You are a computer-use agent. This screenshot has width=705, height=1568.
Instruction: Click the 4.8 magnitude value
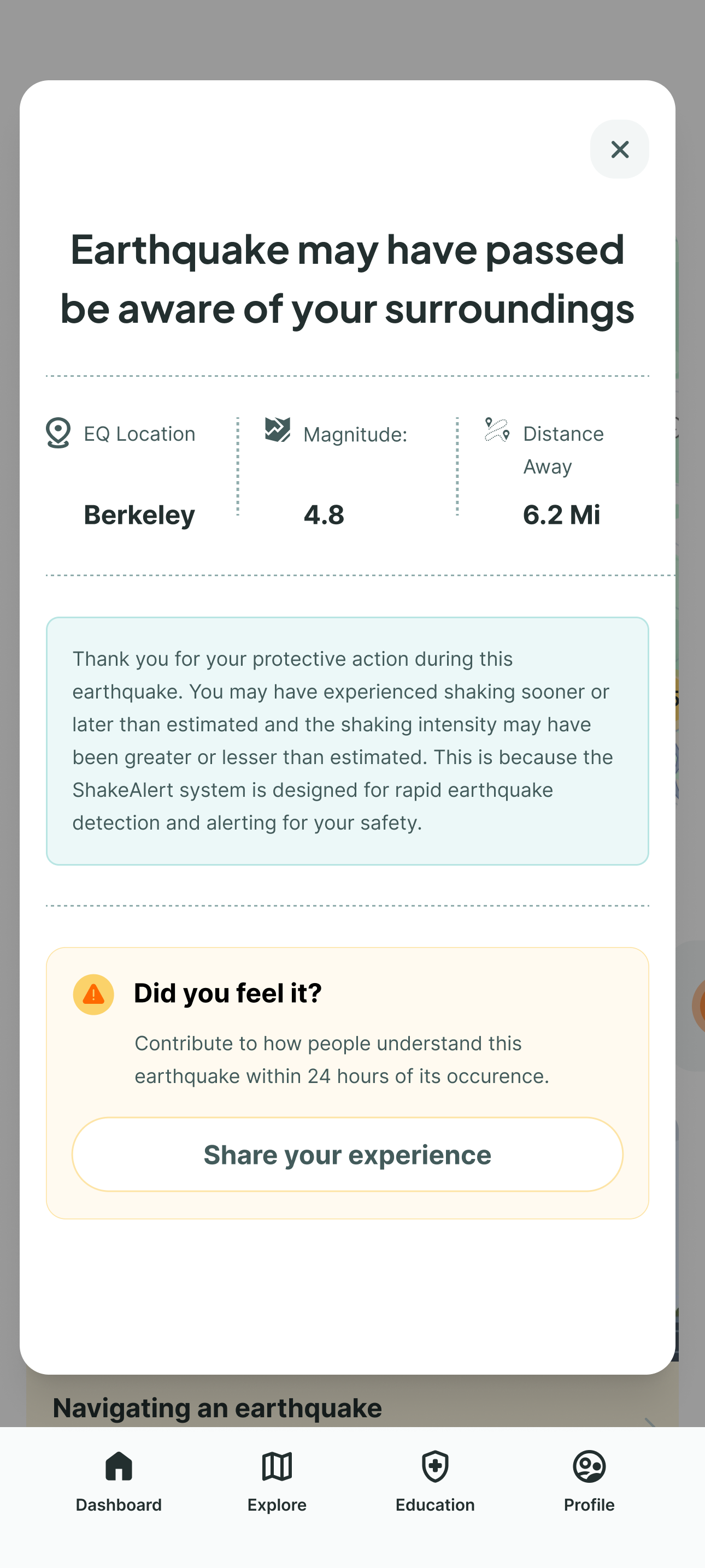coord(324,515)
